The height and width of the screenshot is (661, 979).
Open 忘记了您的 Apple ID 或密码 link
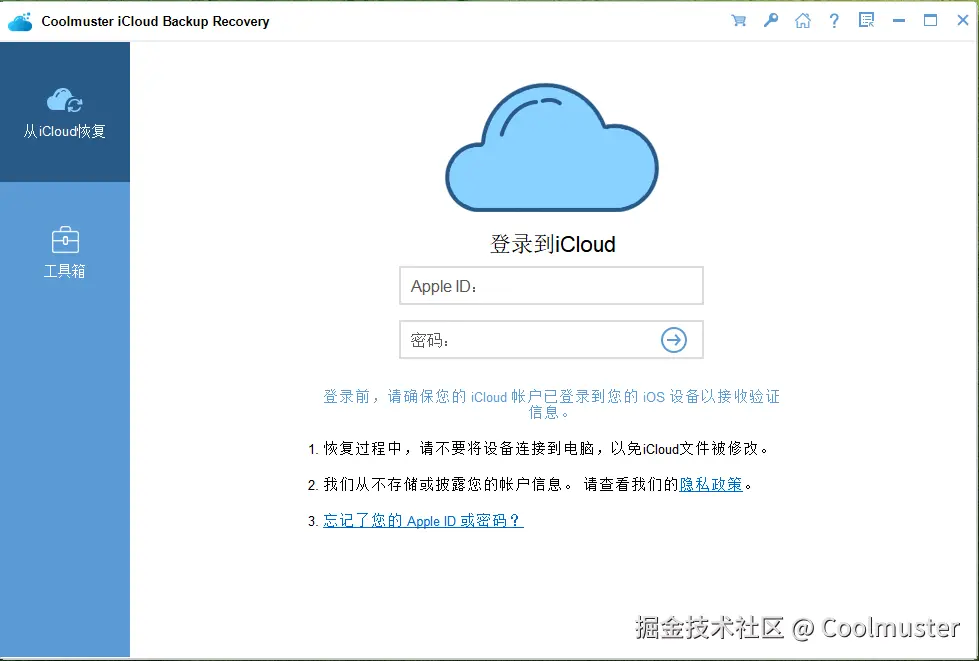pos(423,521)
